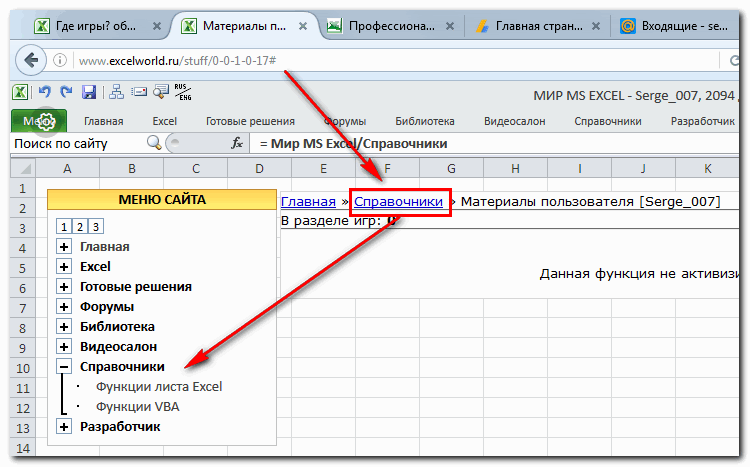Select column header A
The height and width of the screenshot is (467, 750).
(67, 168)
